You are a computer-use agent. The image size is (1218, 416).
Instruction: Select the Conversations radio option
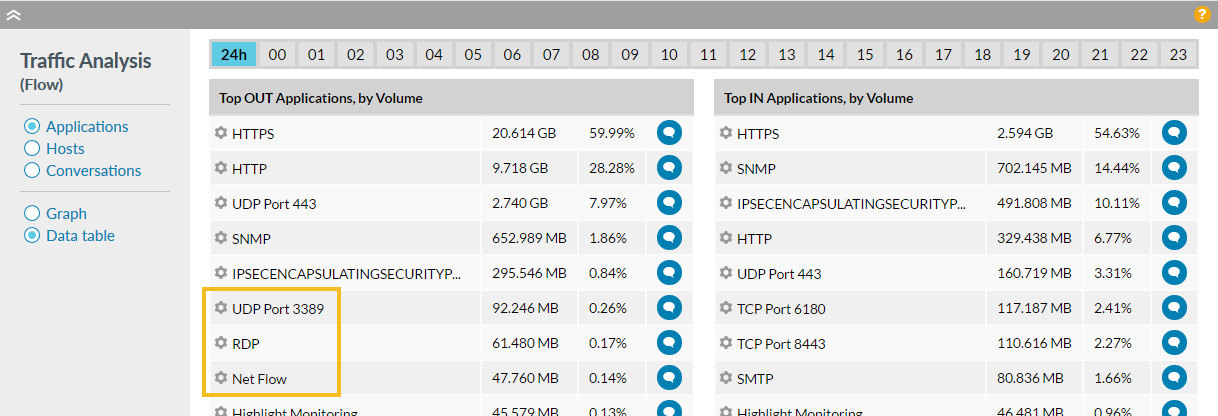(x=32, y=171)
